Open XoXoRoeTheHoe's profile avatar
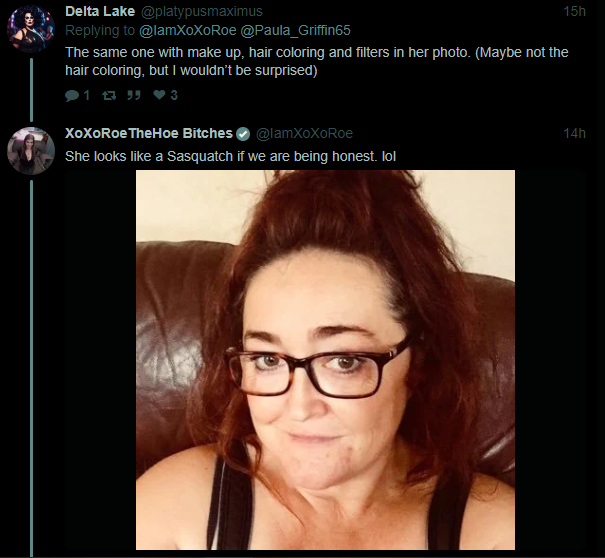Screen dimensions: 605x558 point(31,151)
